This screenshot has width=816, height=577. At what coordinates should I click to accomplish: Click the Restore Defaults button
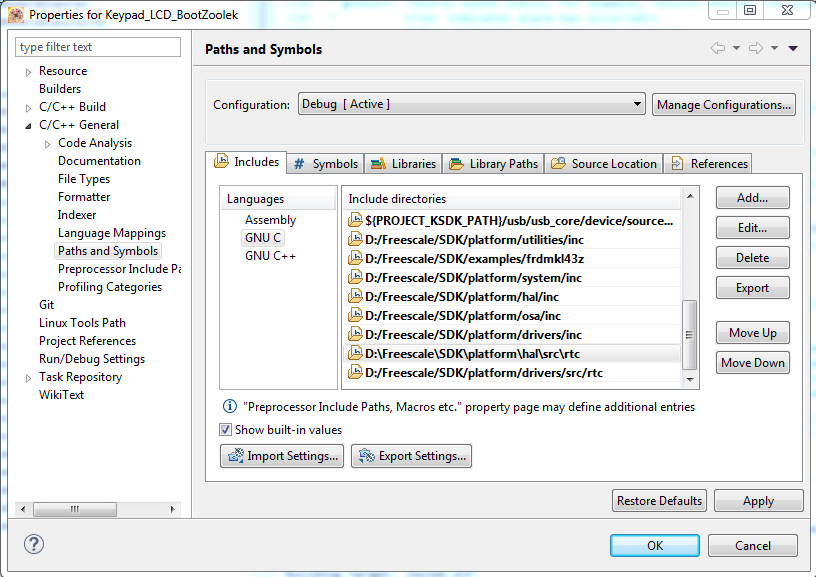coord(659,501)
